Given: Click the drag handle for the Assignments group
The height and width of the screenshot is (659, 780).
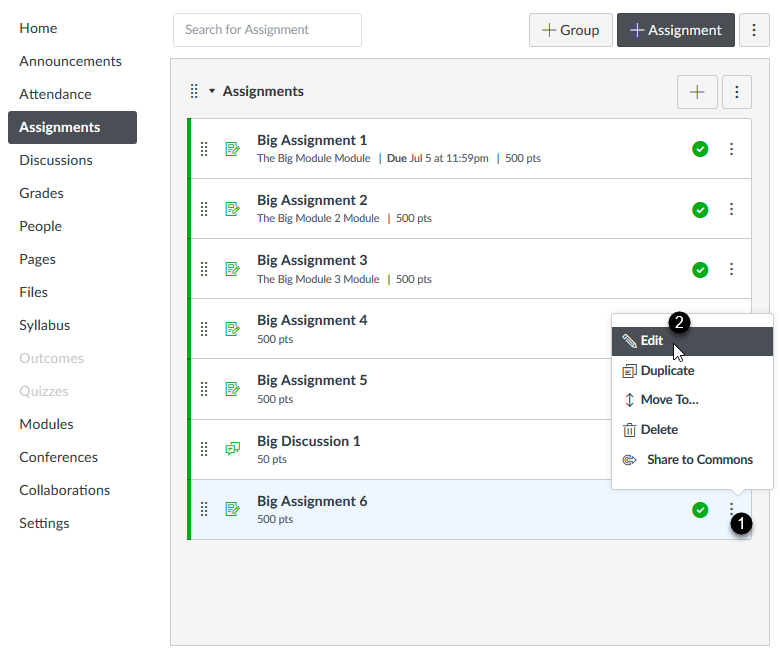Looking at the screenshot, I should (x=194, y=92).
